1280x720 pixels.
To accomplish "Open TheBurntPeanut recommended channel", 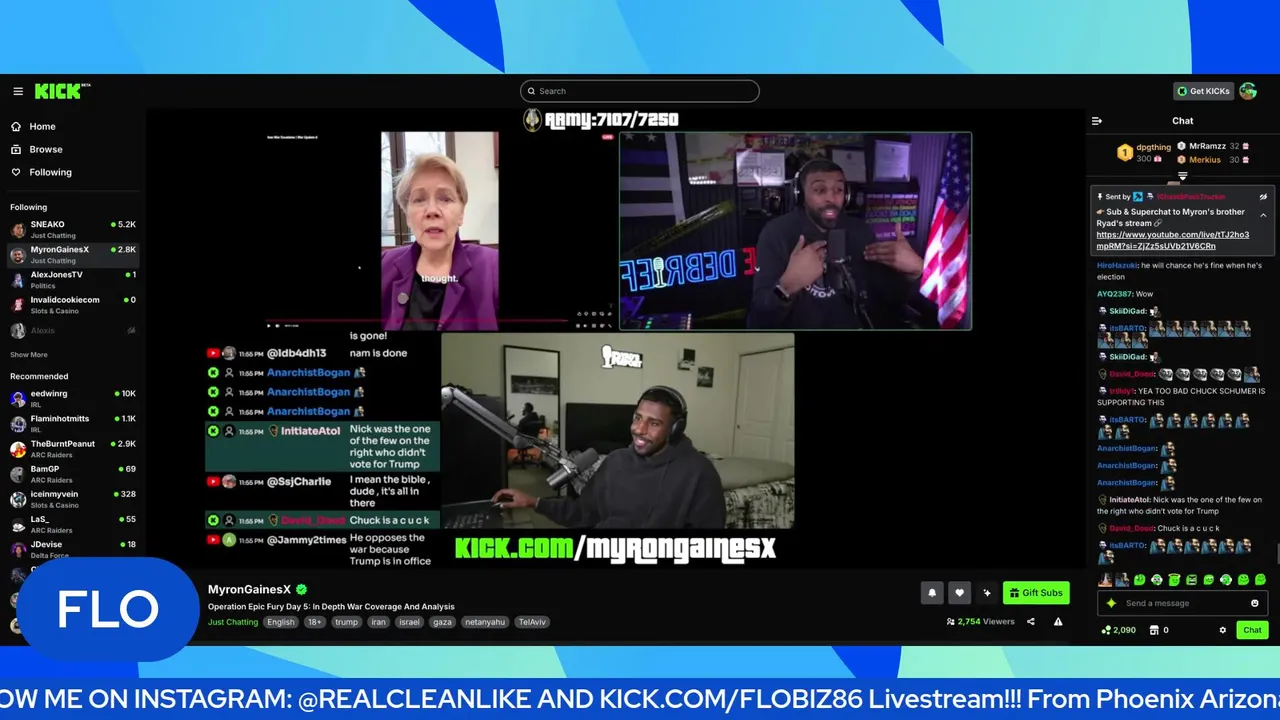I will pos(73,449).
